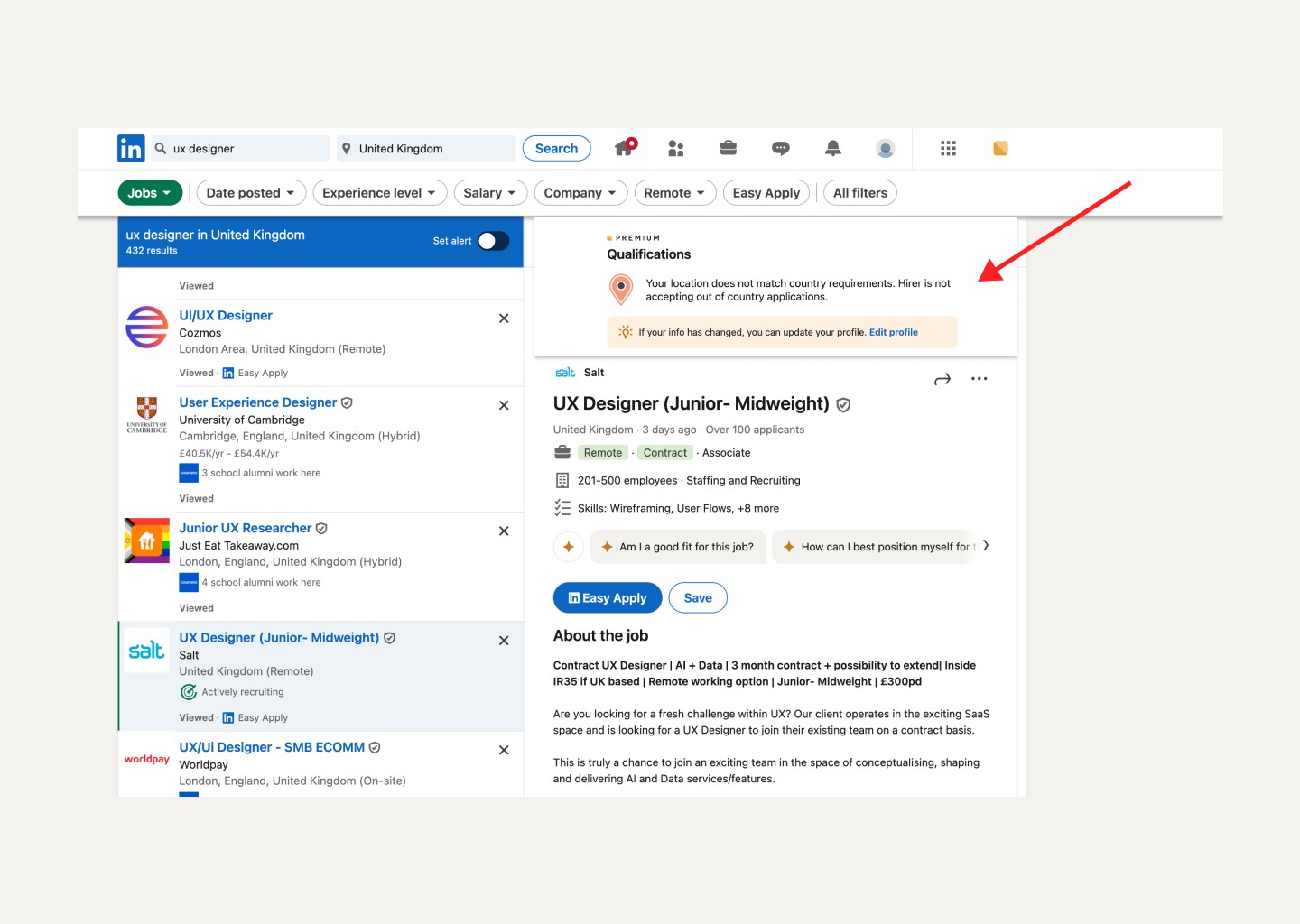This screenshot has height=924, width=1300.
Task: Click the AI sparkle star button
Action: click(x=569, y=547)
